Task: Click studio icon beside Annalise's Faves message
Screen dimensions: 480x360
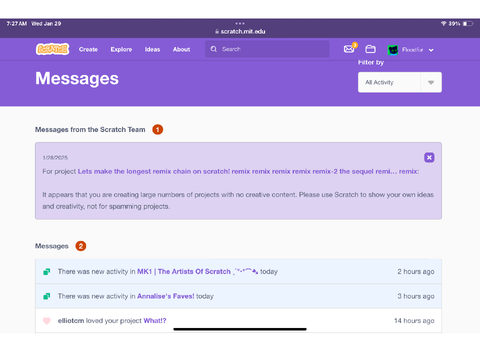Action: pyautogui.click(x=47, y=296)
